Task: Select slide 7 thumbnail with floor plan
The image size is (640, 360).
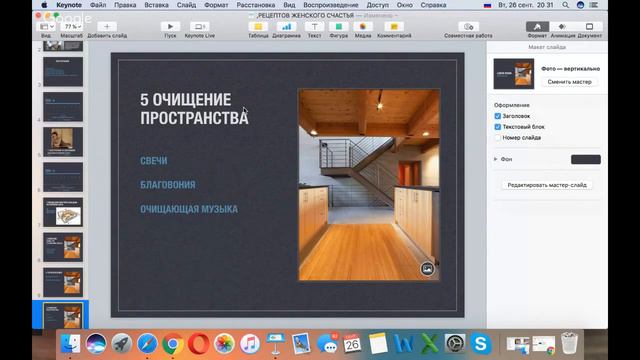Action: 63,212
